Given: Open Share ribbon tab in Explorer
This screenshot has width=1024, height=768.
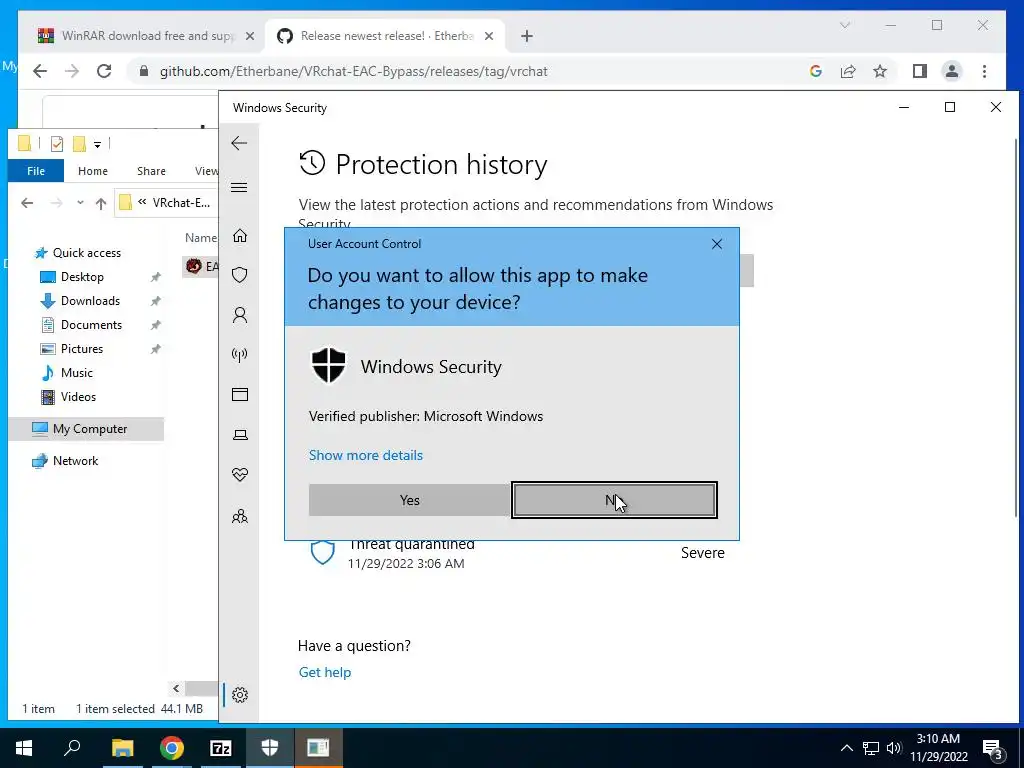Looking at the screenshot, I should [151, 170].
